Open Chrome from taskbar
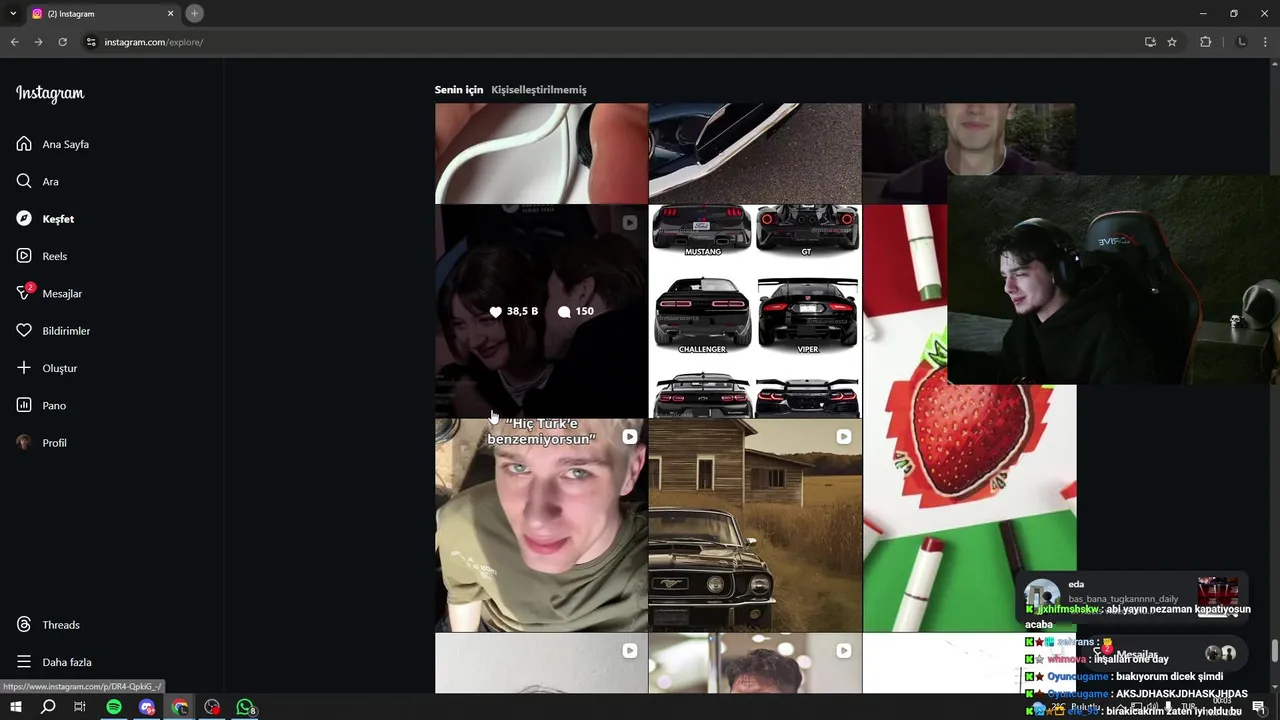This screenshot has width=1280, height=720. [x=180, y=707]
